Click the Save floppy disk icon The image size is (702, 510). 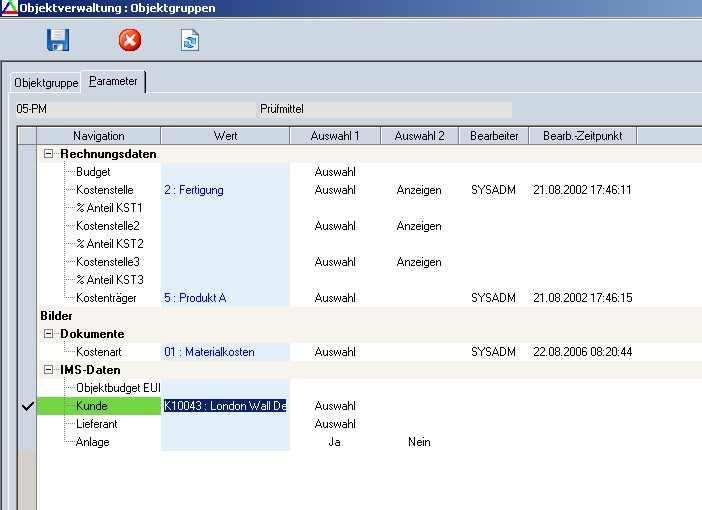point(58,40)
